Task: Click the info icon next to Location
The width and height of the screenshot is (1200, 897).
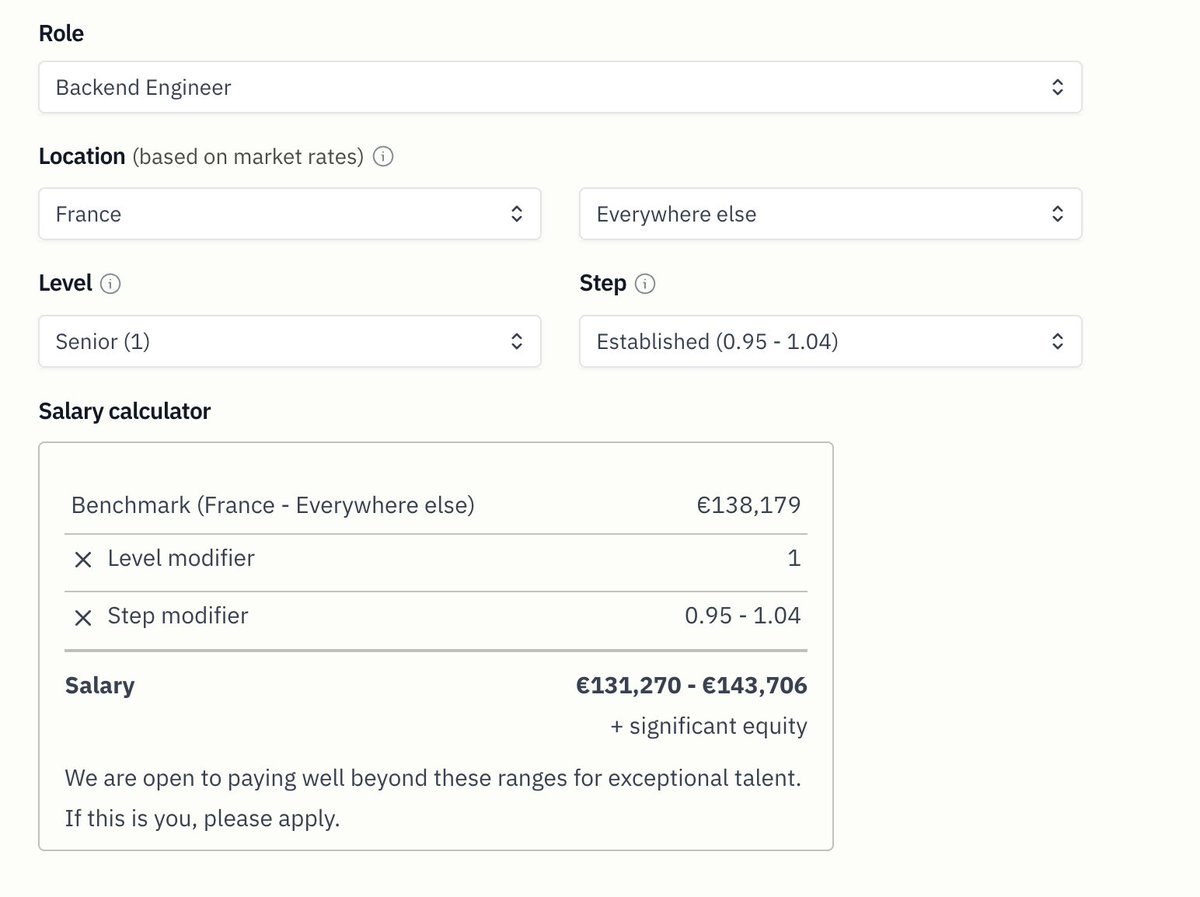Action: pyautogui.click(x=383, y=157)
